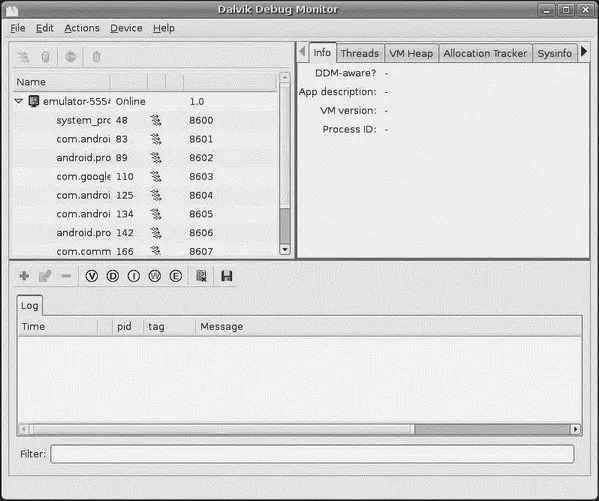The height and width of the screenshot is (501, 599).
Task: Click the garbage collection trash icon
Action: click(96, 57)
